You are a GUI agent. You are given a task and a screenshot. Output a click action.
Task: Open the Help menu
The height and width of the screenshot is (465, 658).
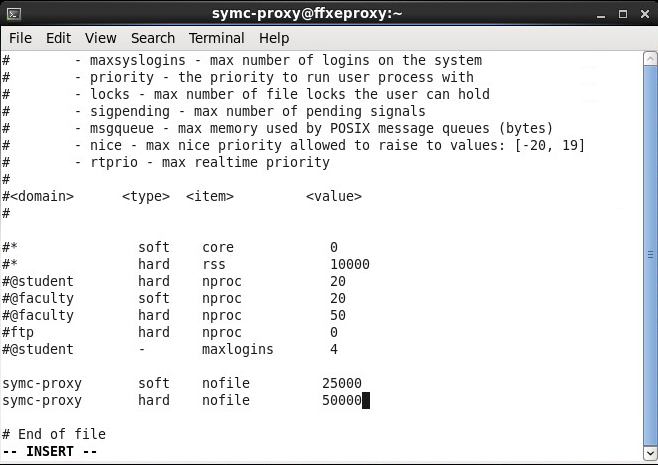(x=273, y=38)
